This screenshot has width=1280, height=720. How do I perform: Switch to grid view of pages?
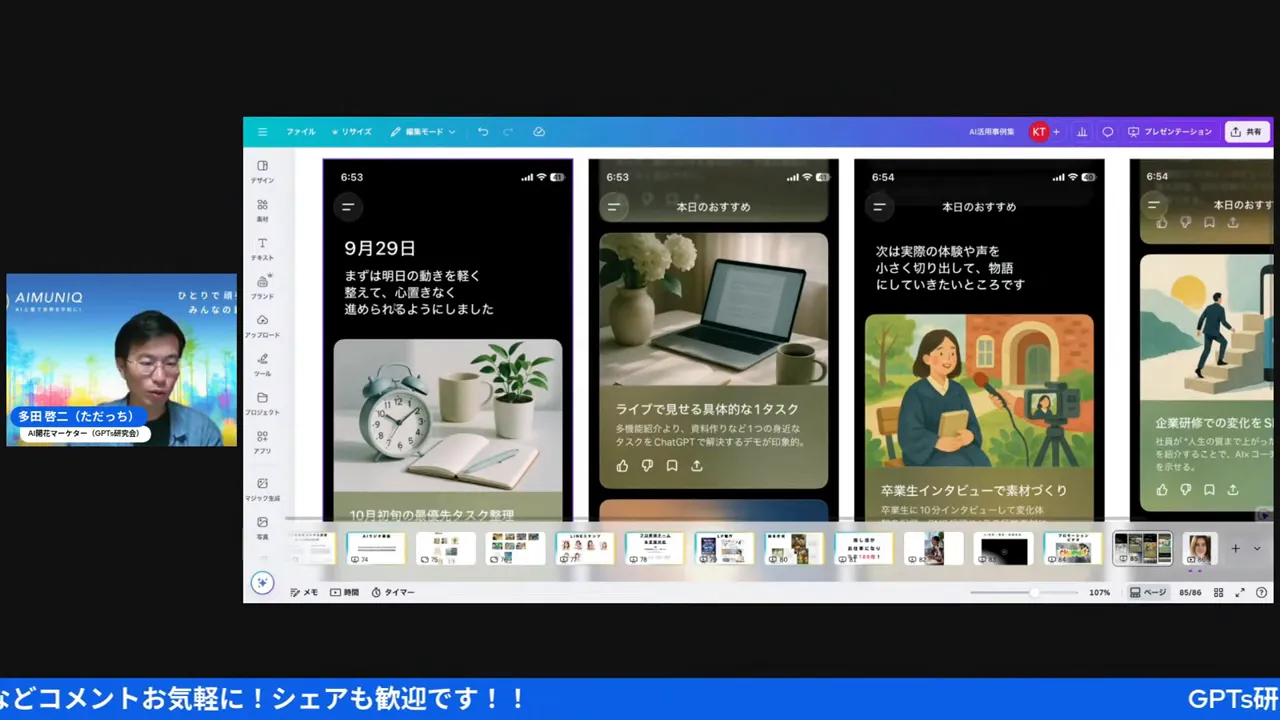click(1218, 592)
